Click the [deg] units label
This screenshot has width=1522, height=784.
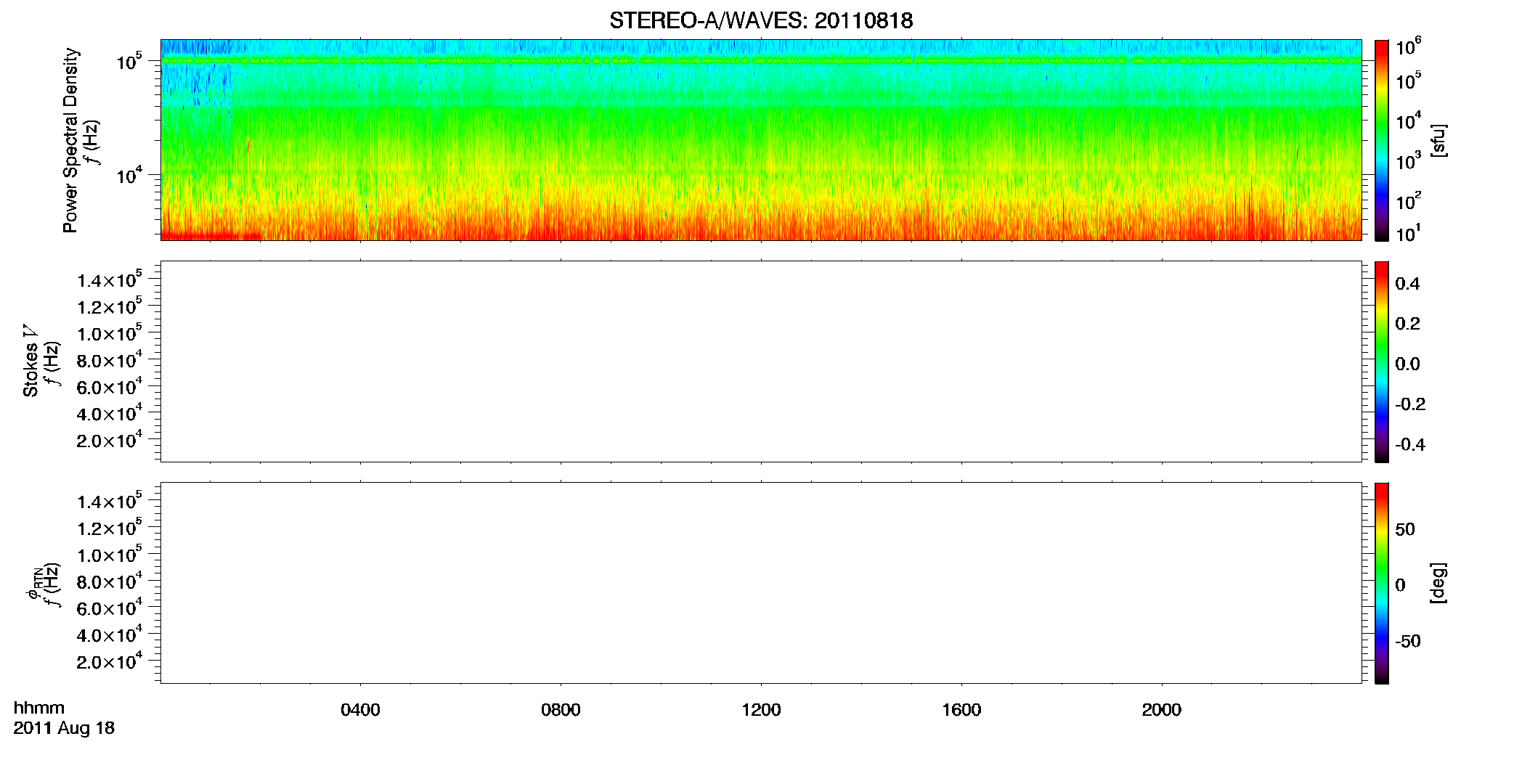[1438, 583]
